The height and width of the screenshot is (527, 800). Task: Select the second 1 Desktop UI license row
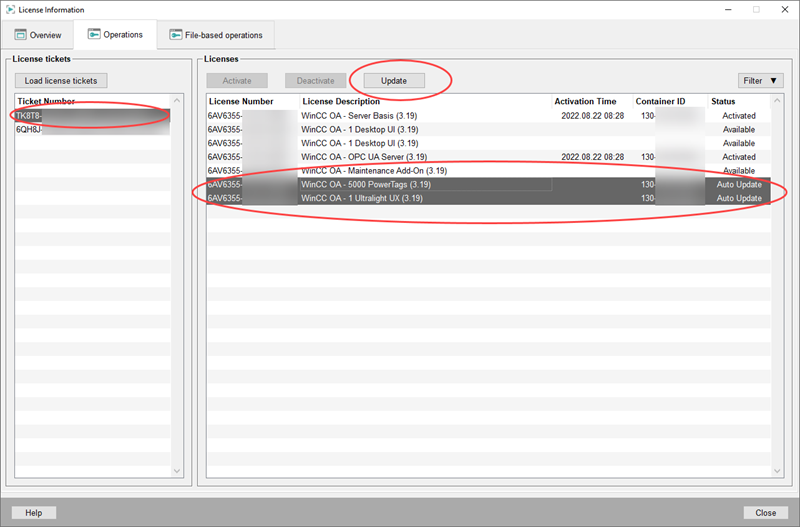(488, 143)
